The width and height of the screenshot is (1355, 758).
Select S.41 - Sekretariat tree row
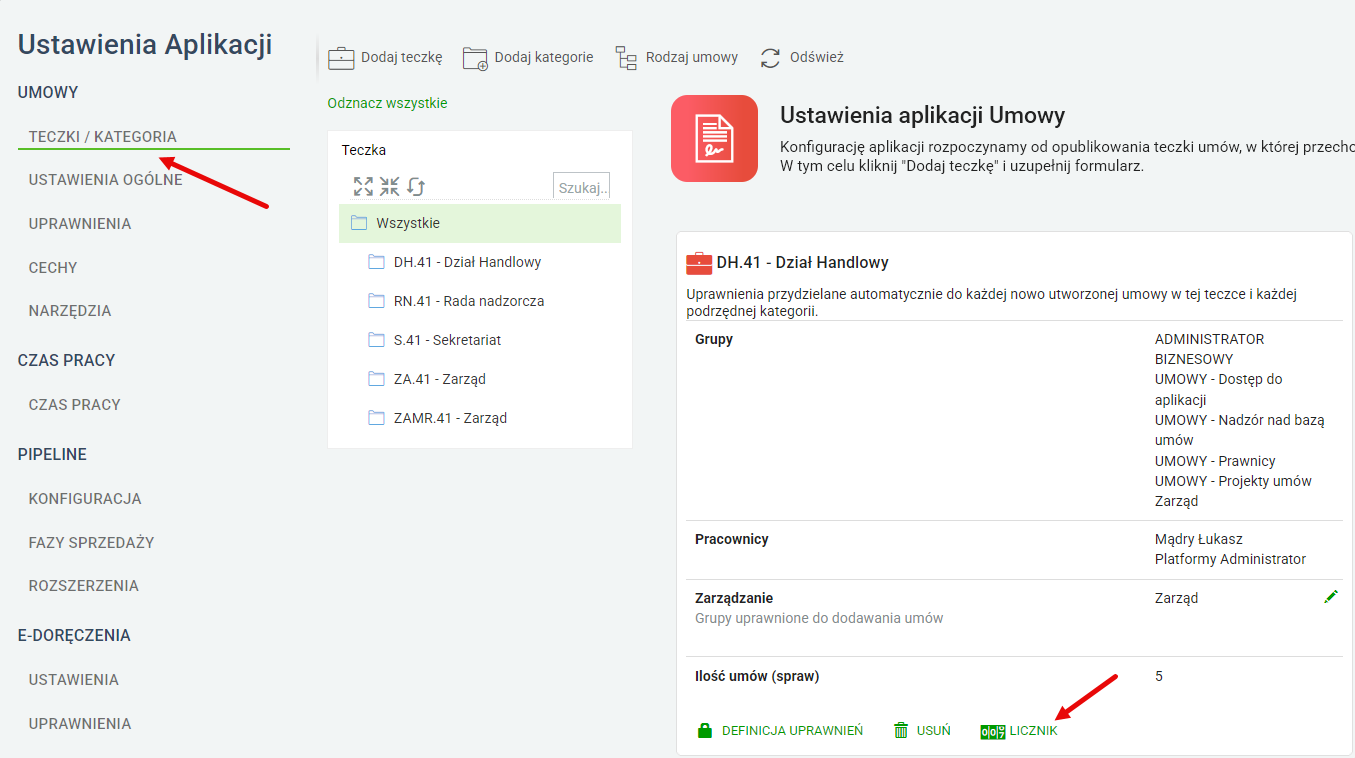[480, 340]
